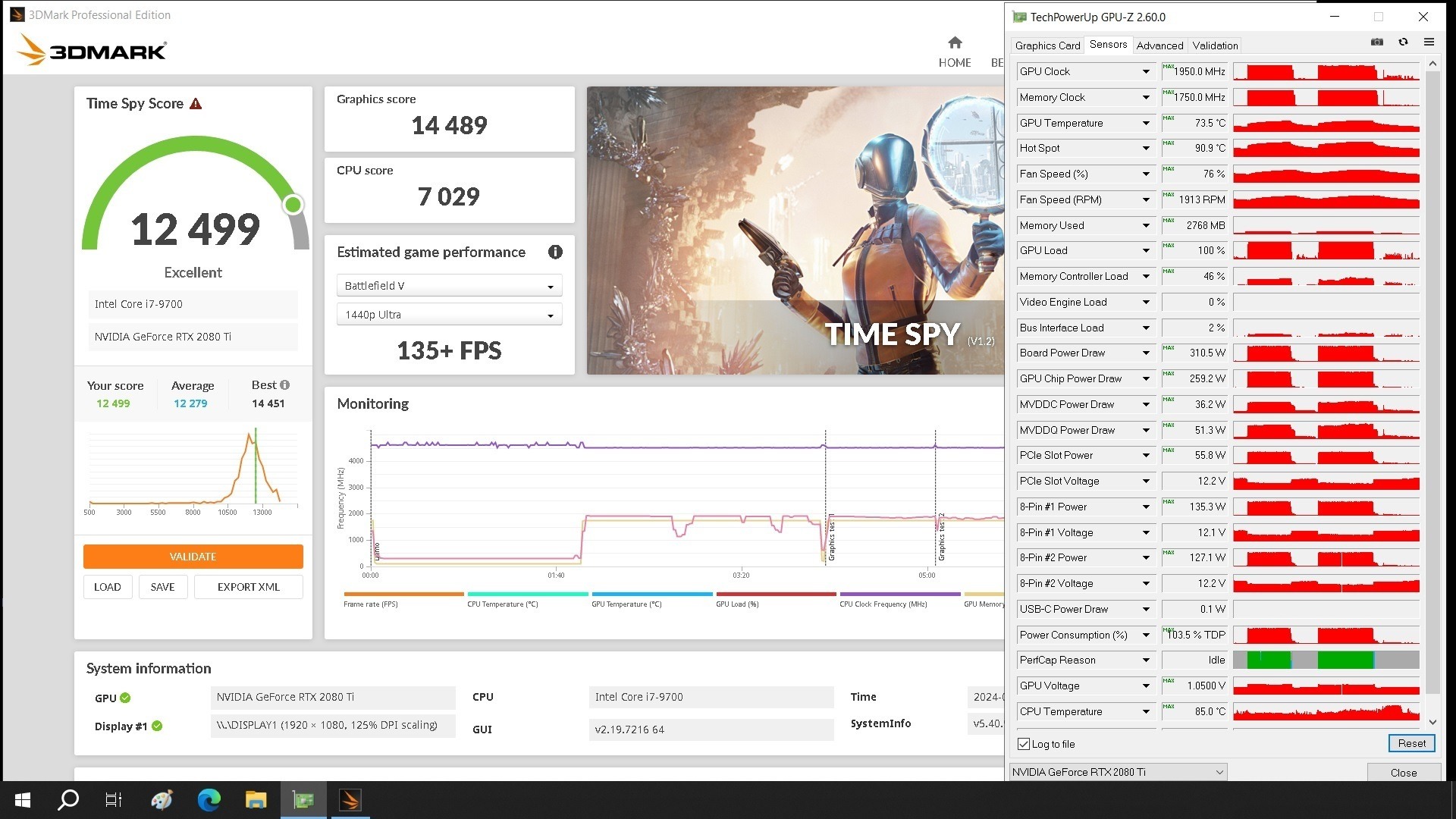Open the 1440p Ultra resolution dropdown

click(449, 315)
